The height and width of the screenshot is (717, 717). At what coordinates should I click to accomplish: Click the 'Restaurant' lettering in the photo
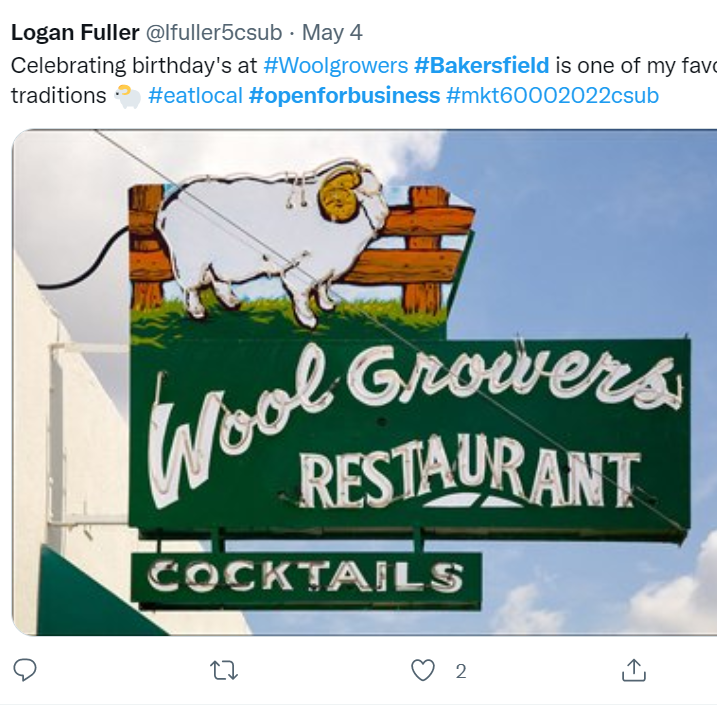468,480
